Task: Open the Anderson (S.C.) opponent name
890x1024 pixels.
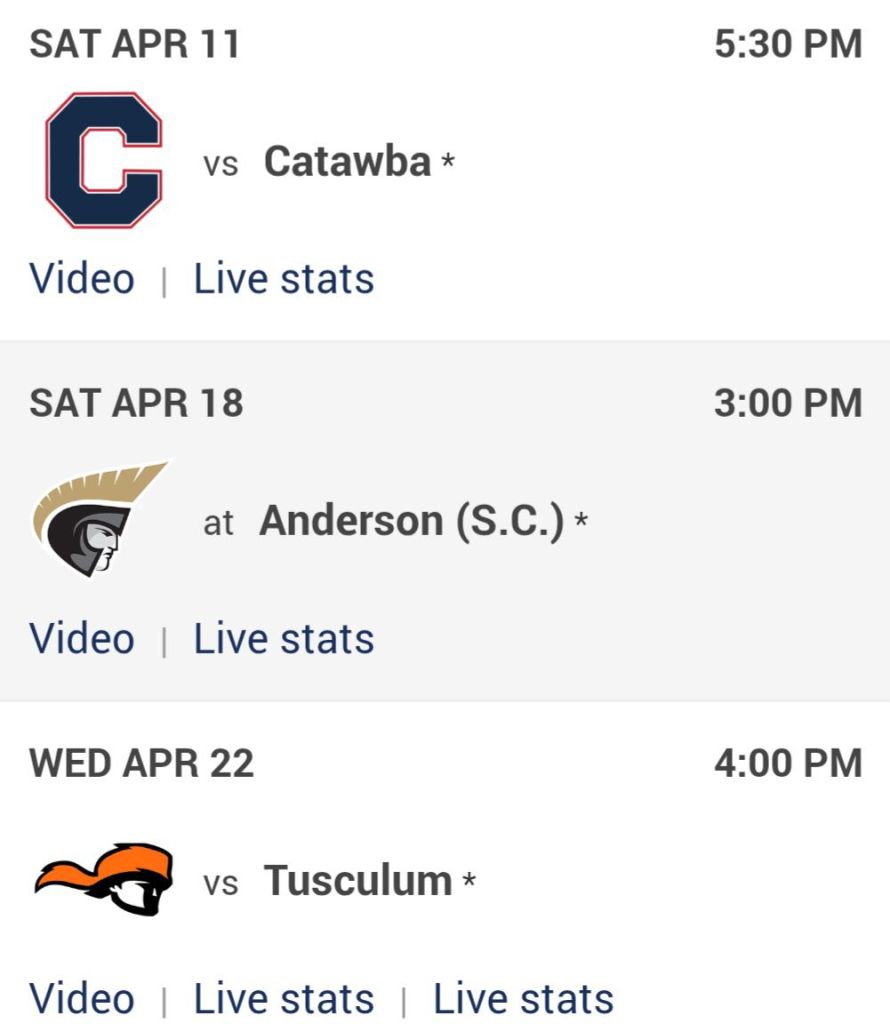Action: (x=412, y=521)
